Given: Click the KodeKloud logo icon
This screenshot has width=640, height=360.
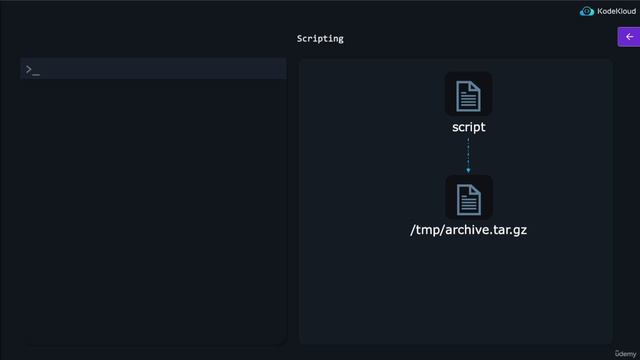Looking at the screenshot, I should click(587, 11).
